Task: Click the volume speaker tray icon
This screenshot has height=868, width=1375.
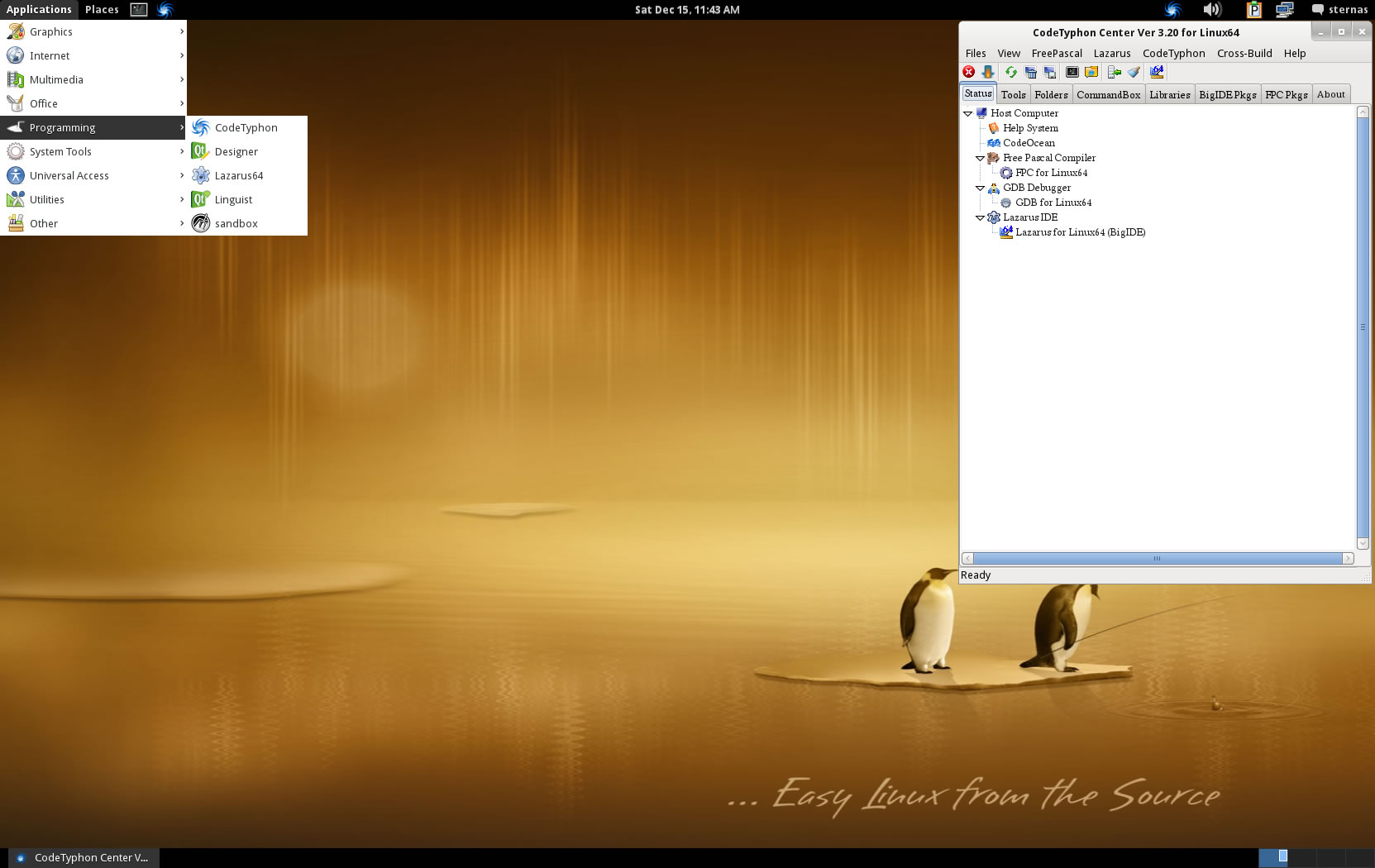Action: (x=1212, y=10)
